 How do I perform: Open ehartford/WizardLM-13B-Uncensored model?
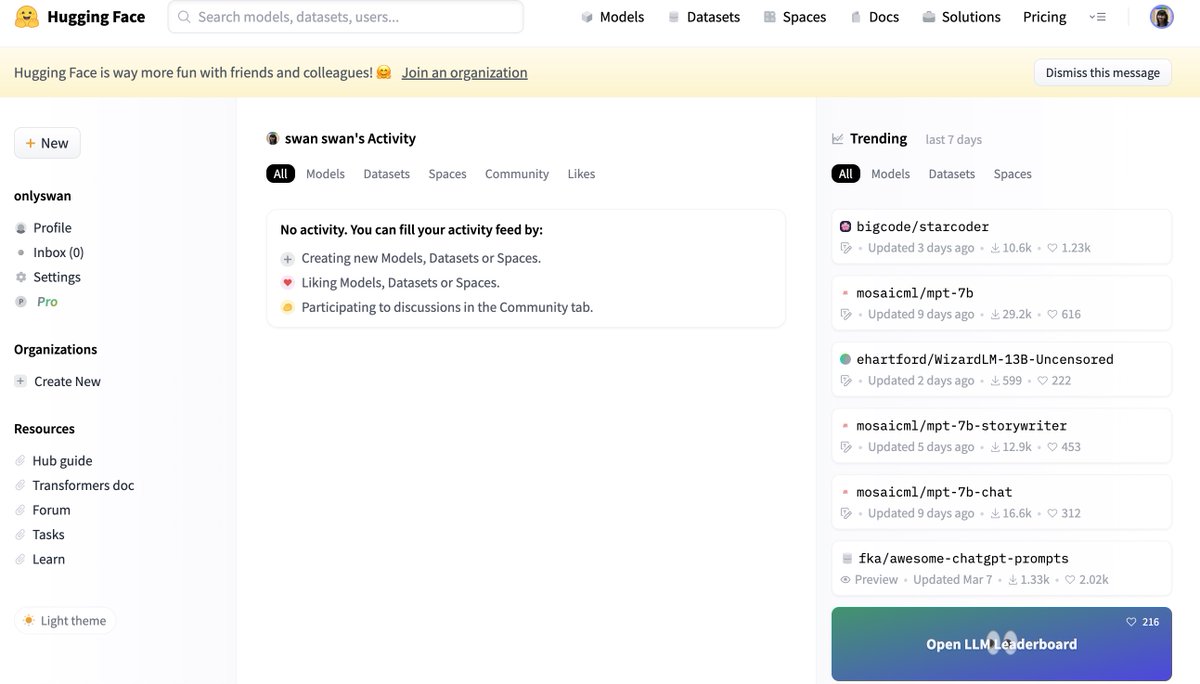pos(1001,369)
